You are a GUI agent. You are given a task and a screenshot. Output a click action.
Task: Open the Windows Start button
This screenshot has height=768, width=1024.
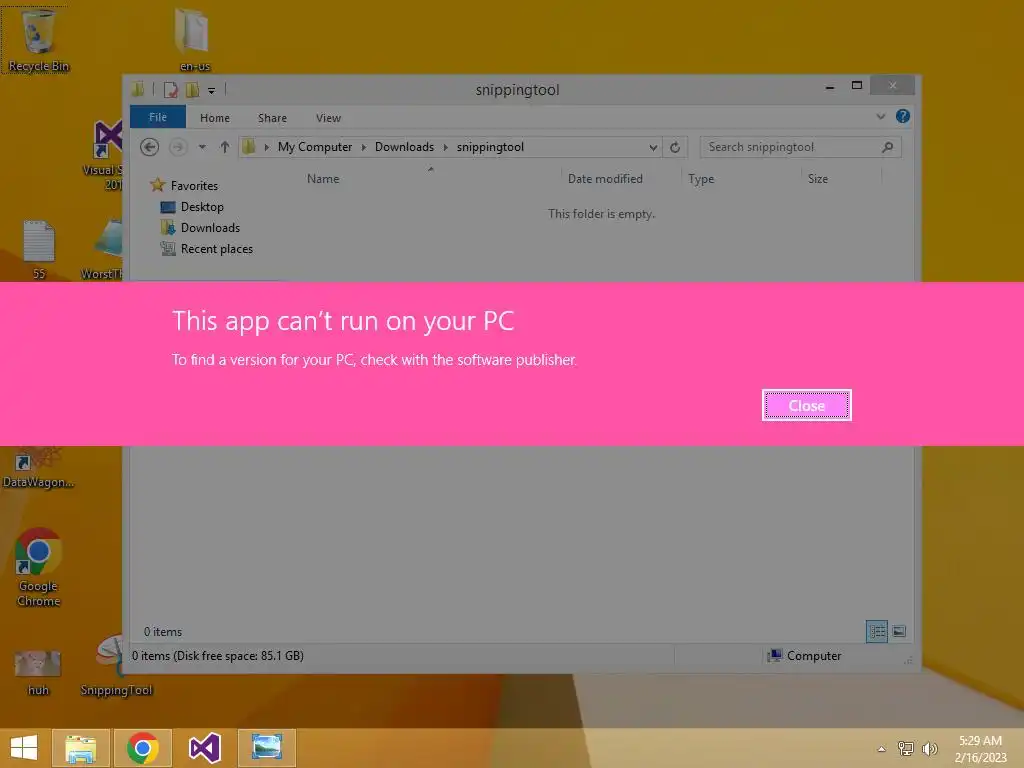(24, 748)
